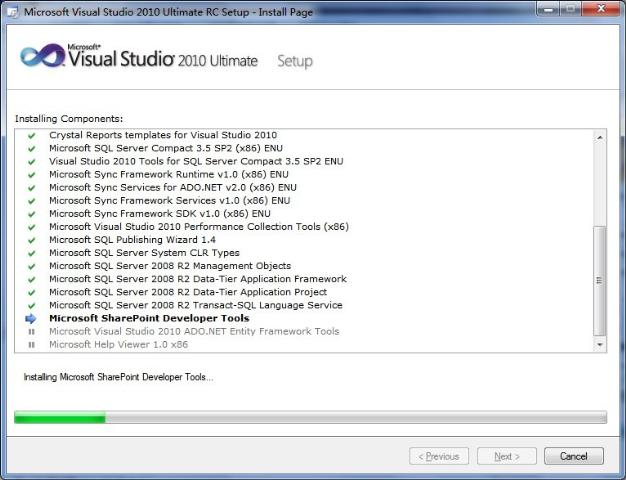Click checkmark next to Sync Framework SDK v1.0
The height and width of the screenshot is (480, 626).
[32, 214]
